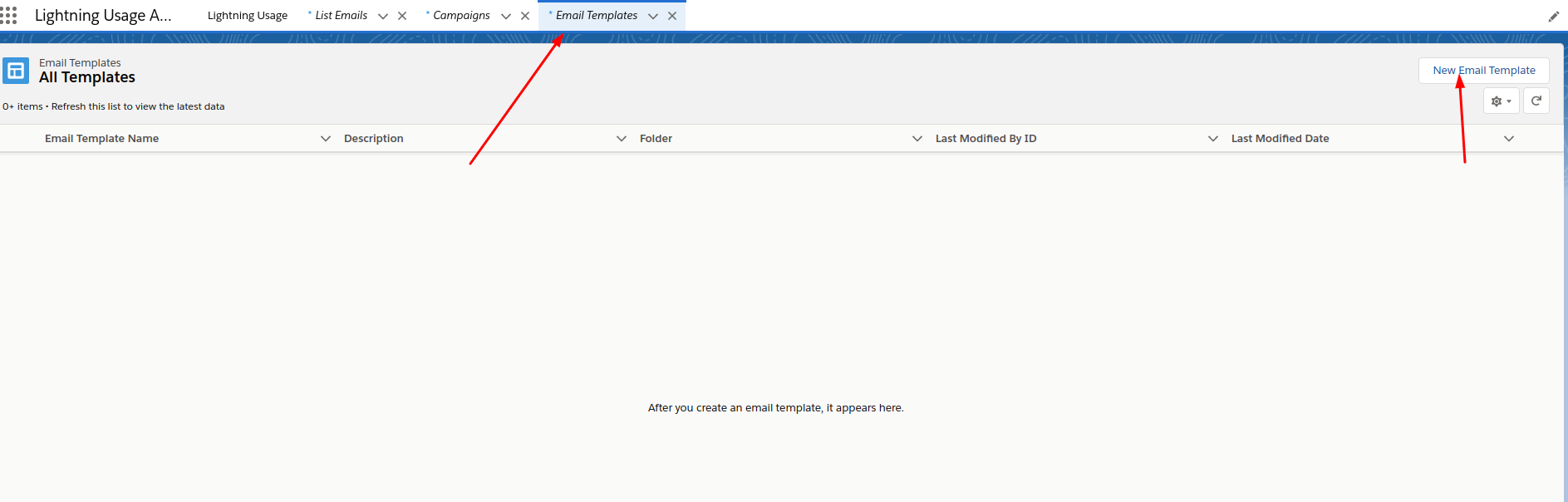Expand the List Emails tab dropdown chevron
The height and width of the screenshot is (502, 1568).
click(x=383, y=16)
